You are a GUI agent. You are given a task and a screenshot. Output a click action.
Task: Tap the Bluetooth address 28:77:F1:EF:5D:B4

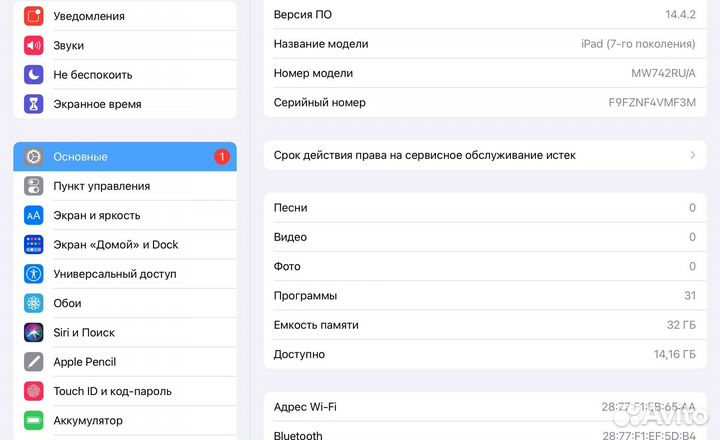(649, 435)
